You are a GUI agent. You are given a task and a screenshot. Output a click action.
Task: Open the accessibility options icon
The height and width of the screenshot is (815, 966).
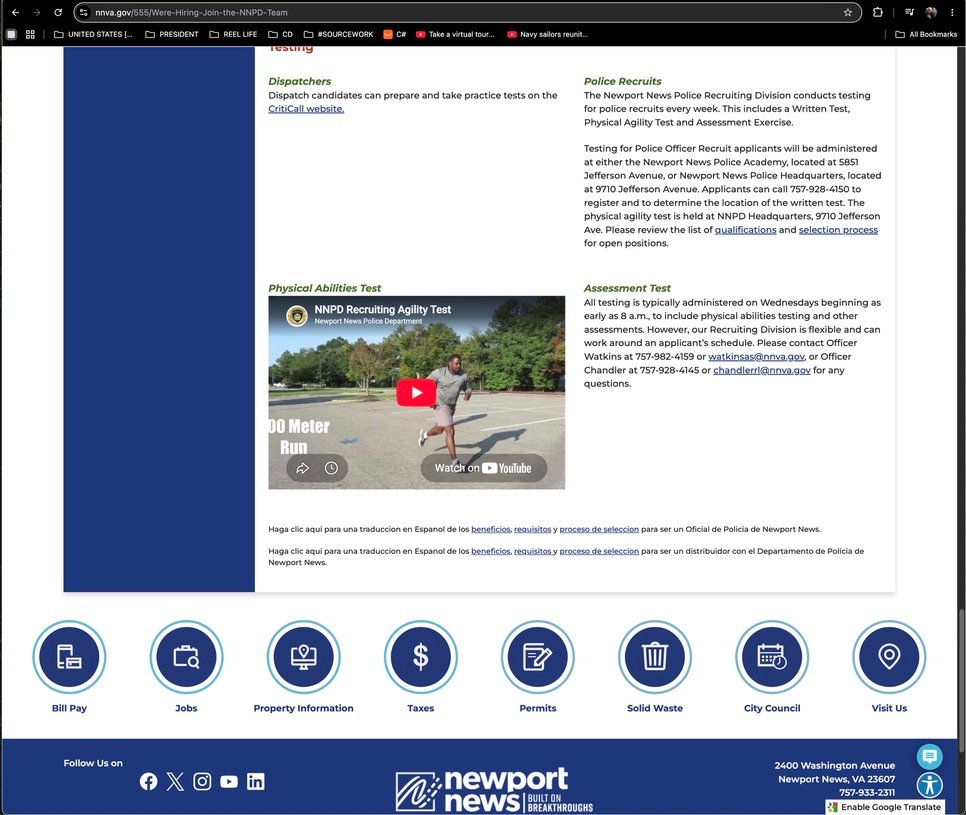[x=930, y=785]
